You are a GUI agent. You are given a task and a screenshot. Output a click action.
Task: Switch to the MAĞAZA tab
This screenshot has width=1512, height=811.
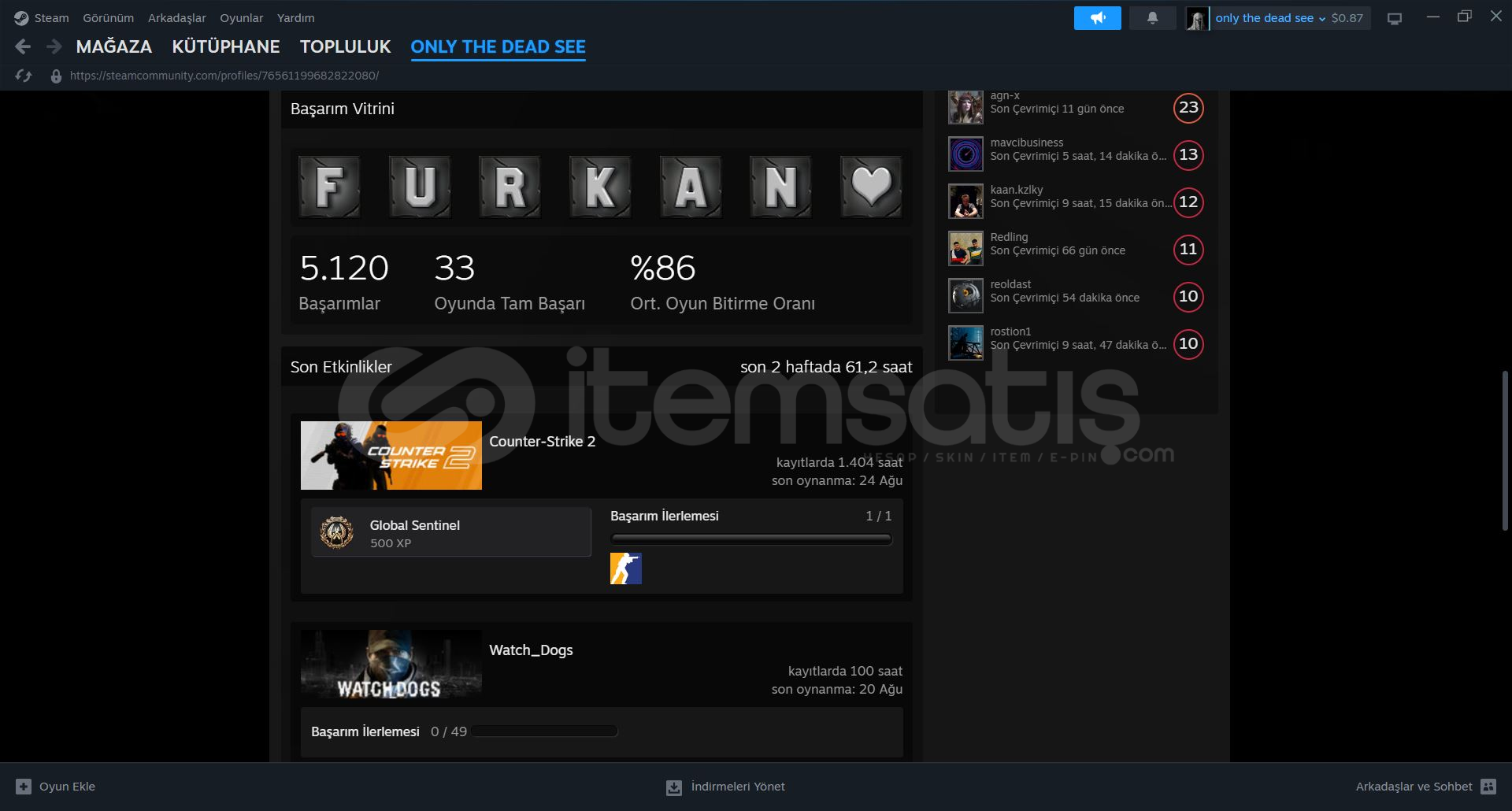113,46
